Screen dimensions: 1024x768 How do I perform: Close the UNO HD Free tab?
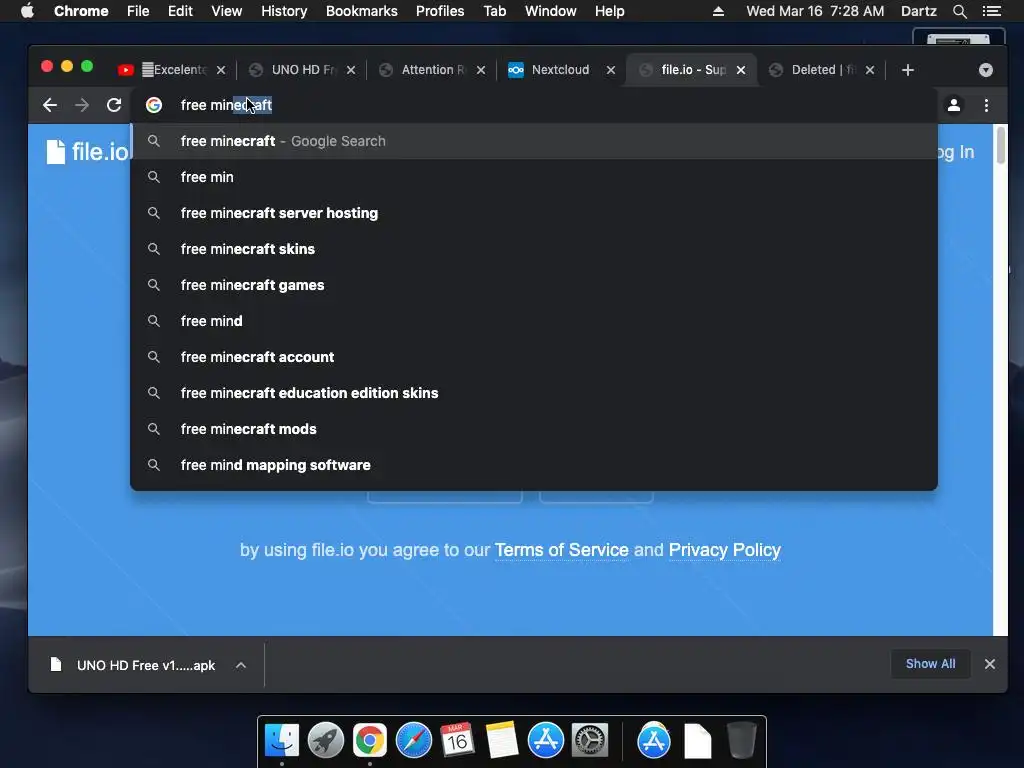(x=351, y=70)
